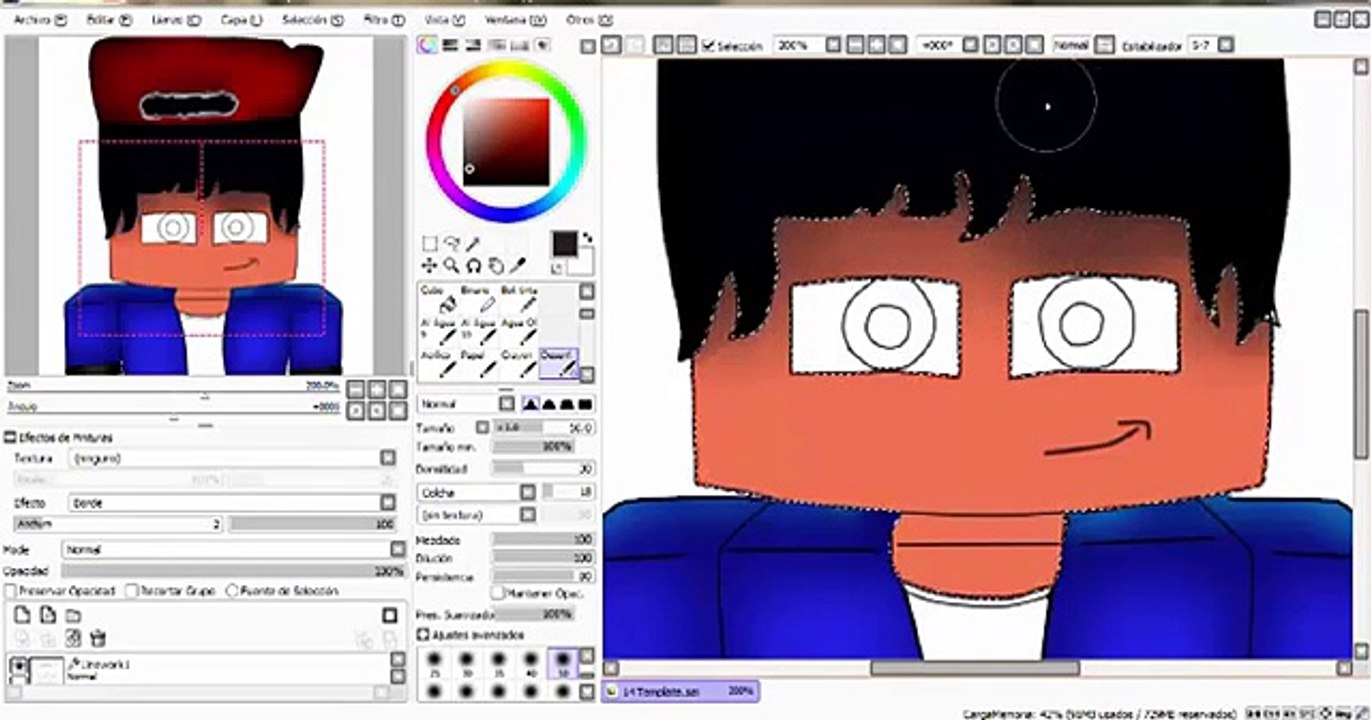Open the brush texture (sin textura) dropdown

click(477, 515)
